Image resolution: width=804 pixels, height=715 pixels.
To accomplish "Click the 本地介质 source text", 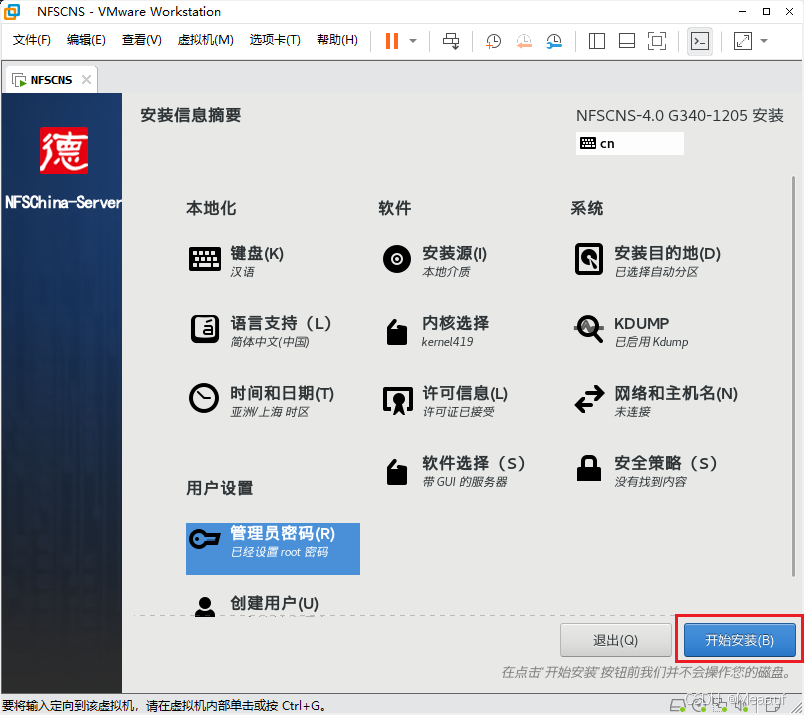I will click(446, 272).
